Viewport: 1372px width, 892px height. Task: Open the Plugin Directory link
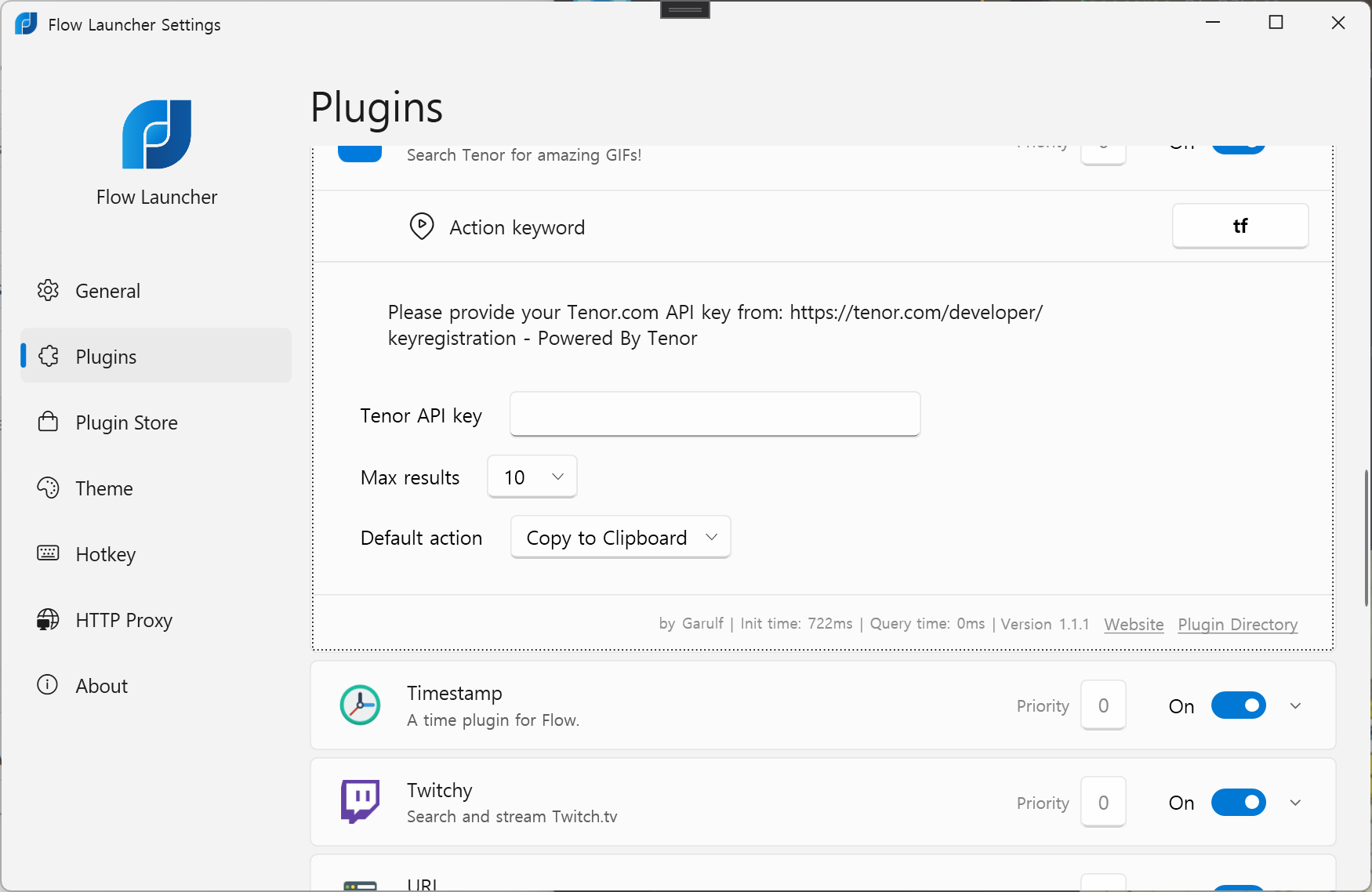1237,624
